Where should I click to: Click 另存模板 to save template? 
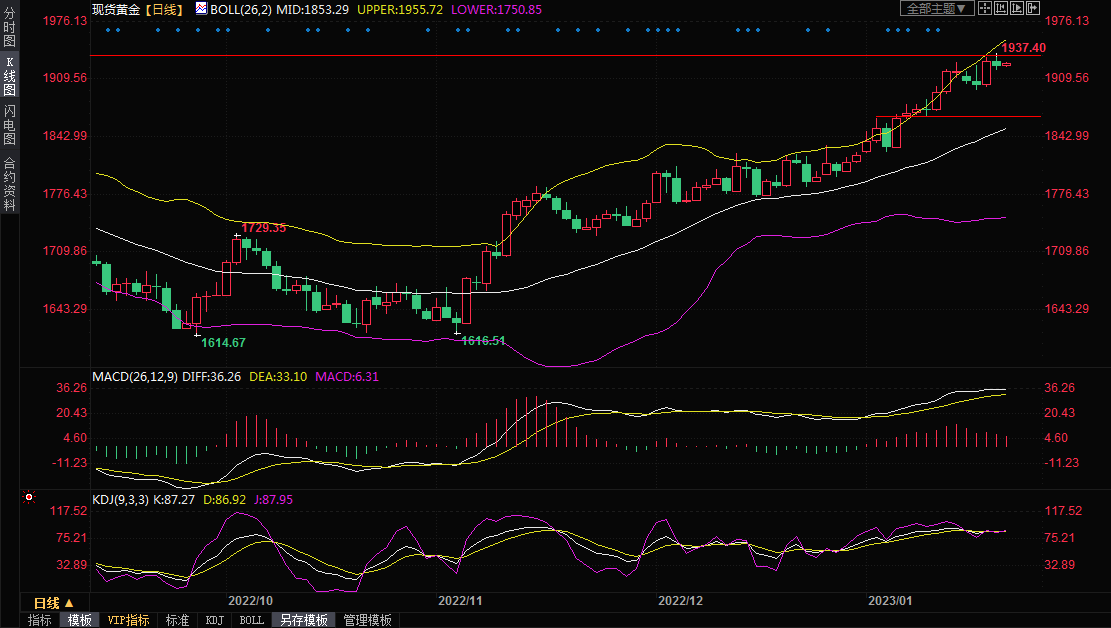[x=304, y=620]
